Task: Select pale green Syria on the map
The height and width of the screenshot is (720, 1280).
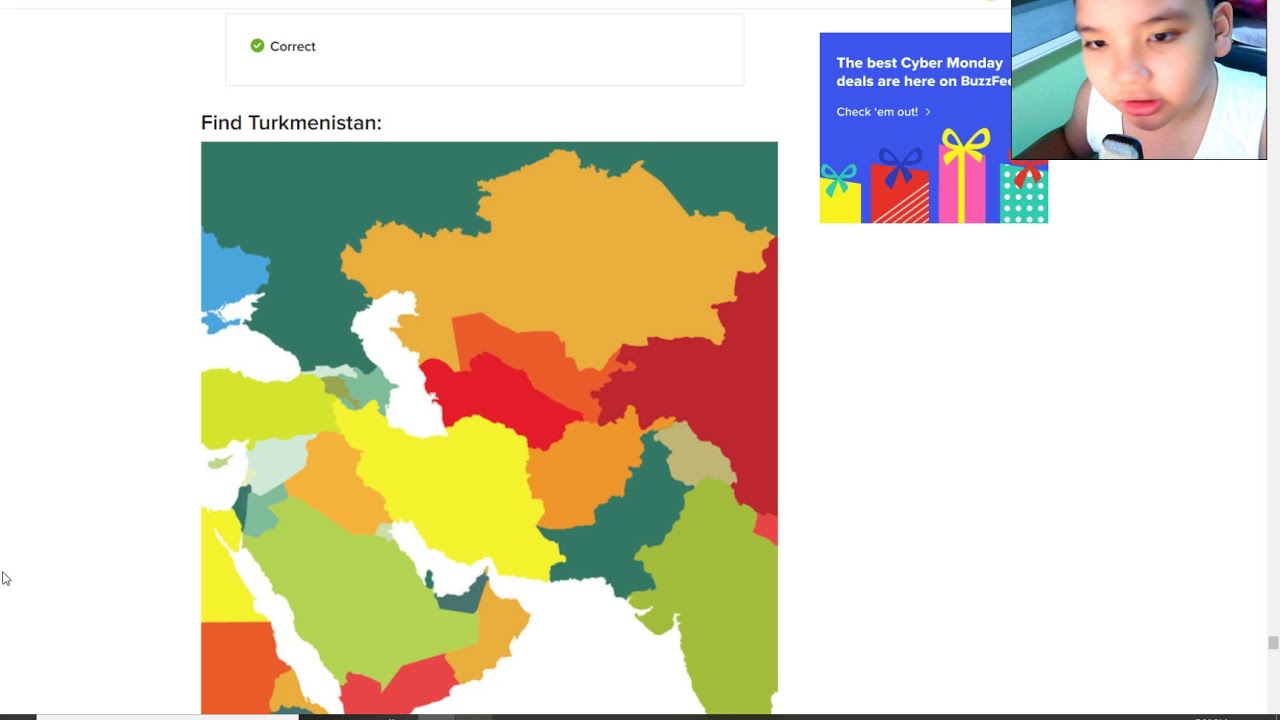Action: [x=275, y=462]
